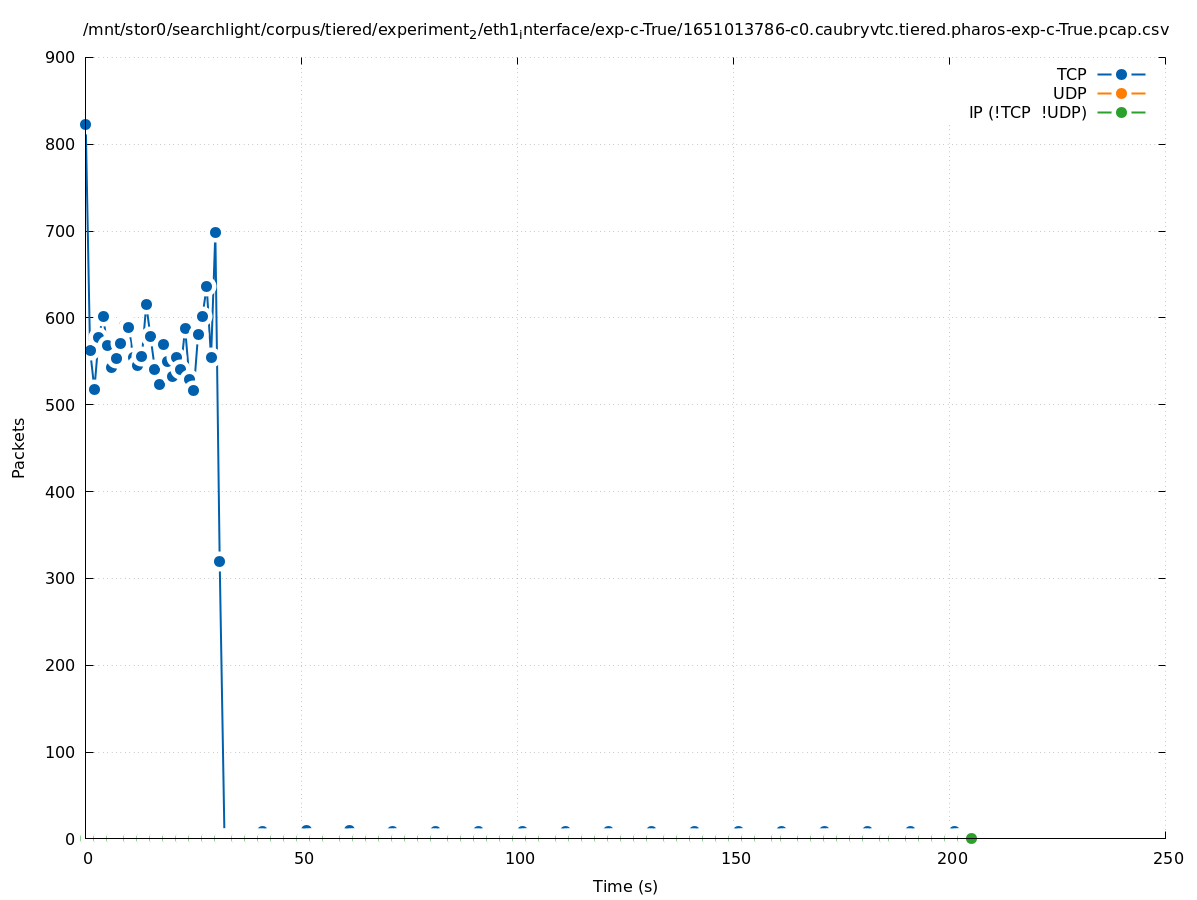This screenshot has height=900, width=1197.
Task: Click the TCP data point near 700 packets
Action: pos(215,232)
